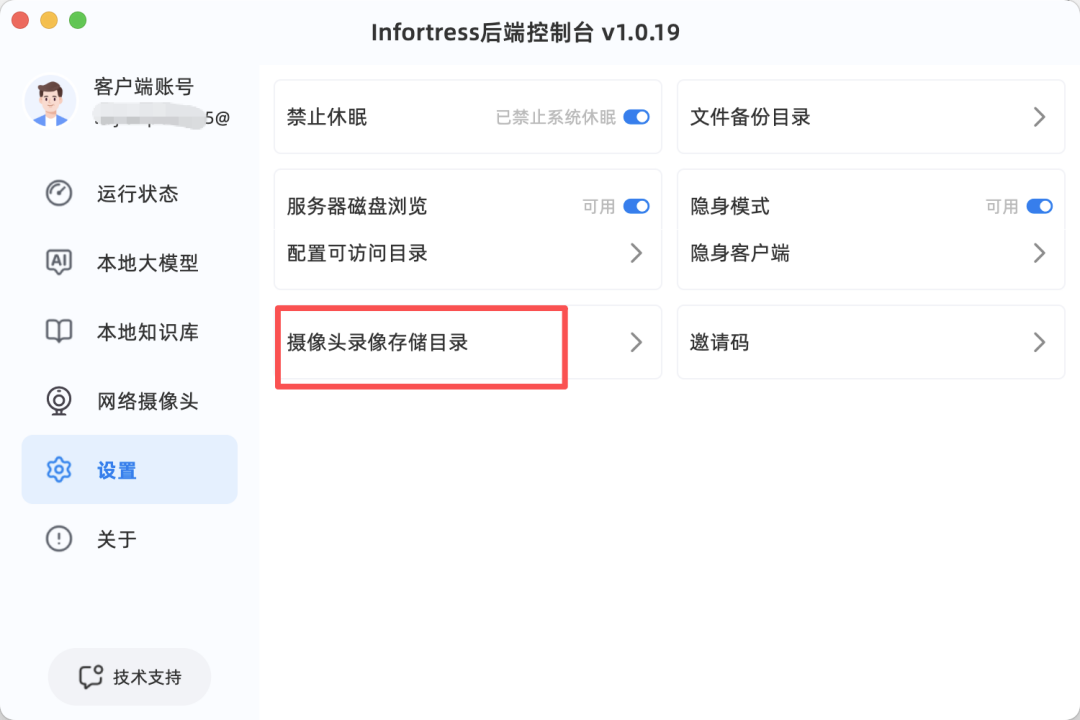
Task: Expand 配置可访问目录 chevron arrow
Action: (x=636, y=253)
